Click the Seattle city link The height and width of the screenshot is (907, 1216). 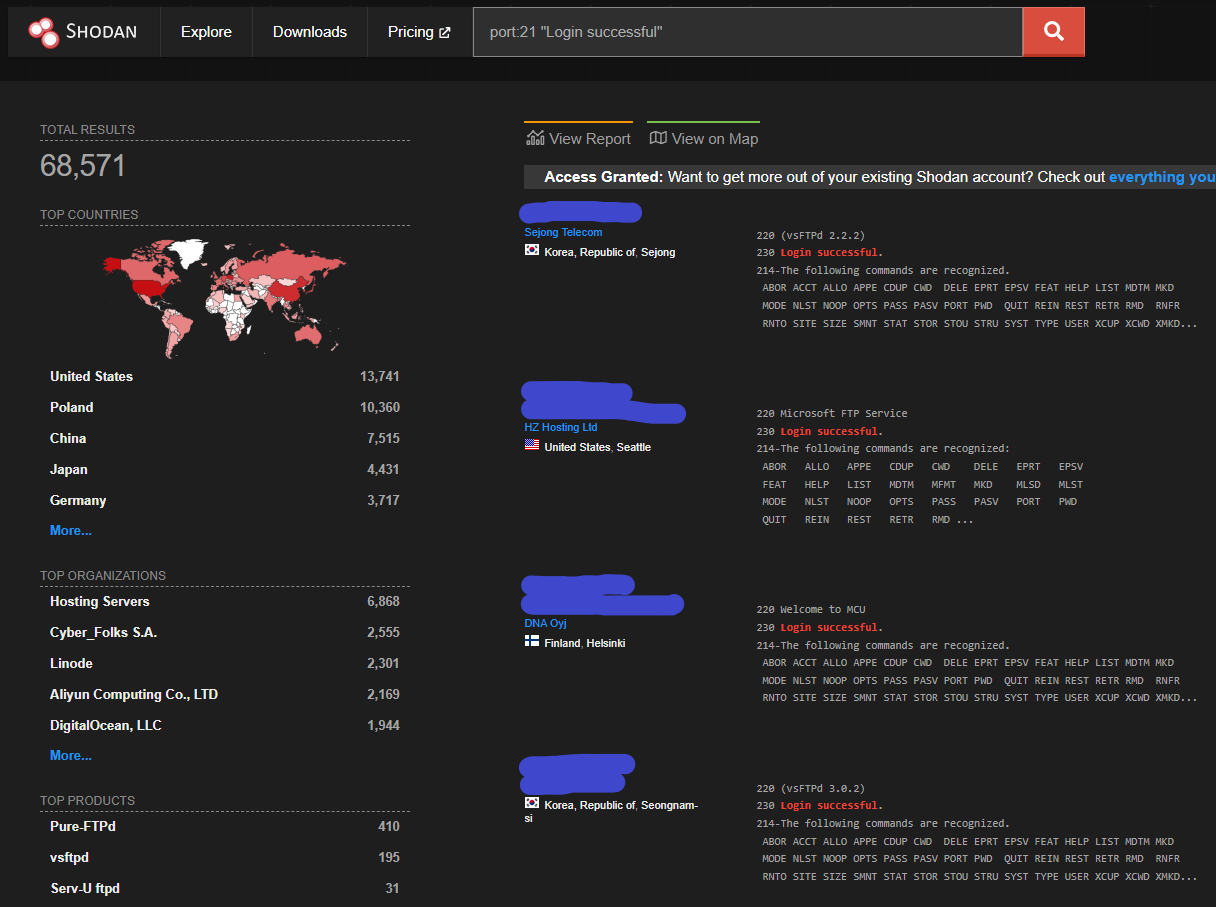tap(634, 447)
